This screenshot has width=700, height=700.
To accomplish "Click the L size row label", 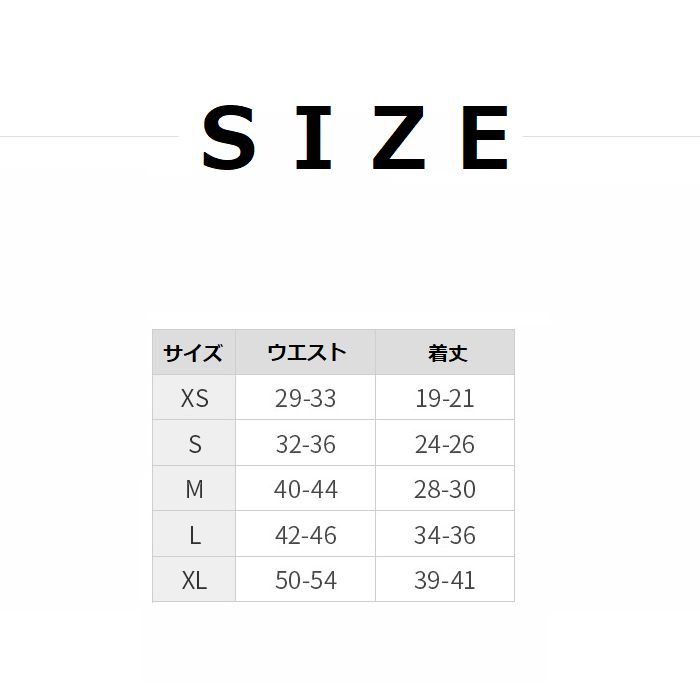I will point(194,534).
